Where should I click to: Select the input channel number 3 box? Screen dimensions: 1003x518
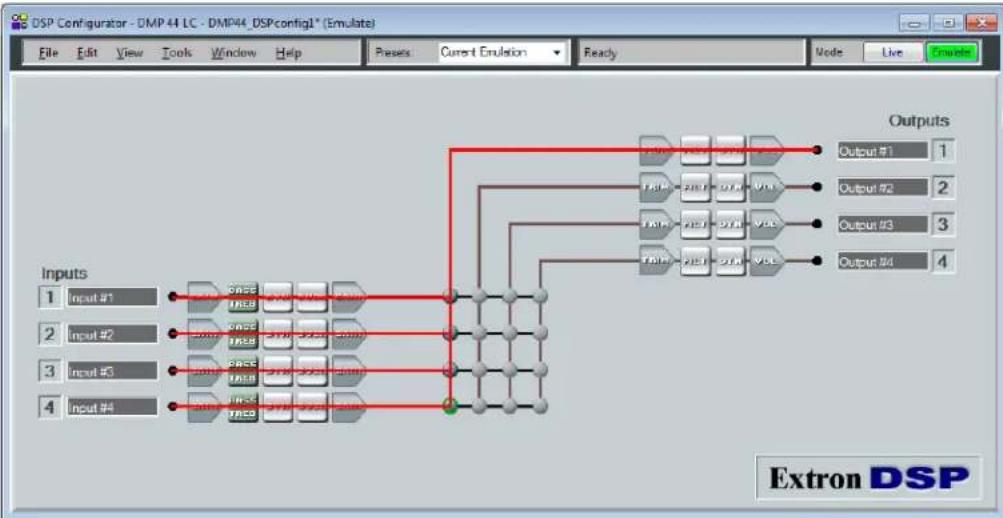(x=49, y=370)
